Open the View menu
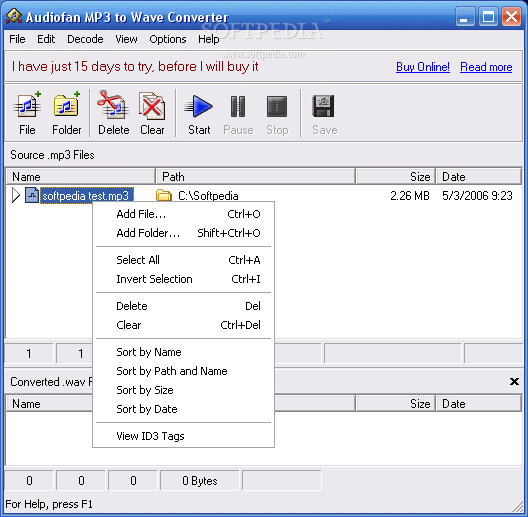 126,39
